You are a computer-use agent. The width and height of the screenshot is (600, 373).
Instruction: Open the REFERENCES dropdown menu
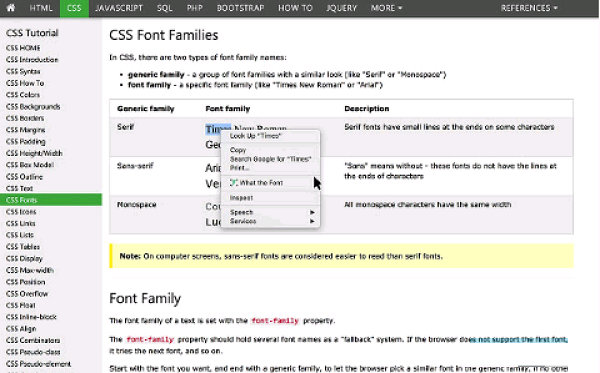(529, 8)
